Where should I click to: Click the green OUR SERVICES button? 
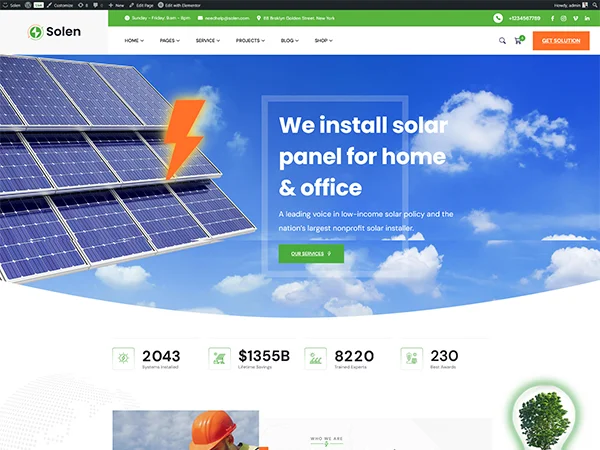(311, 254)
